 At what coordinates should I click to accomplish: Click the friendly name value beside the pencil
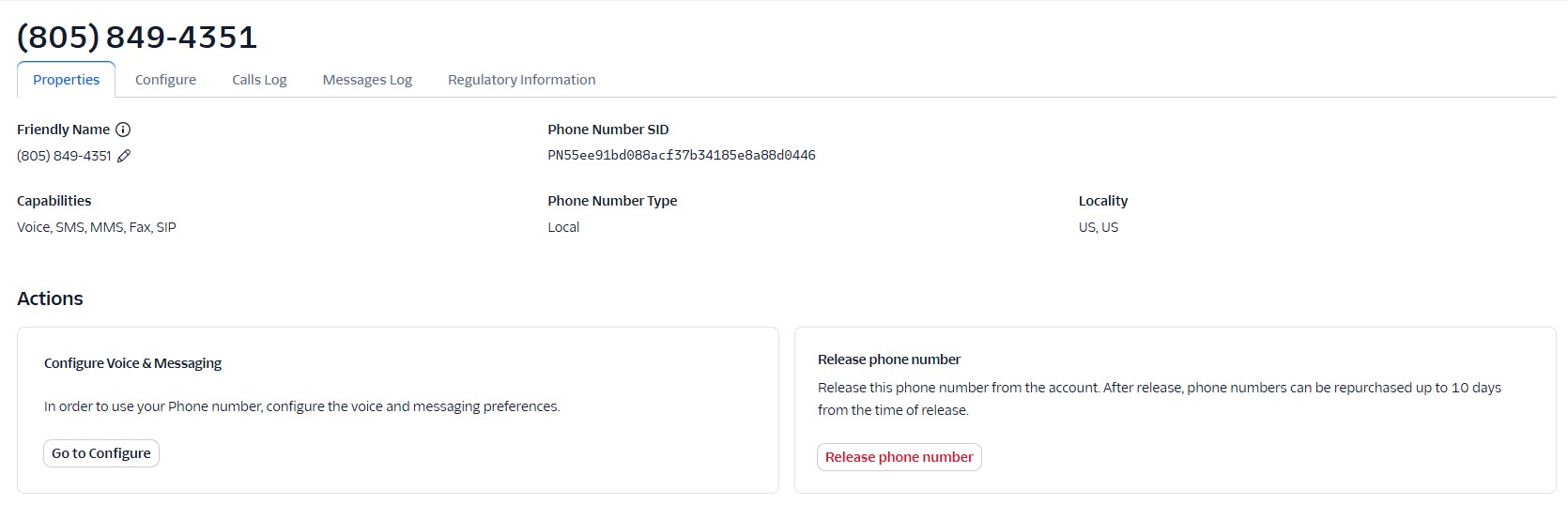[64, 156]
